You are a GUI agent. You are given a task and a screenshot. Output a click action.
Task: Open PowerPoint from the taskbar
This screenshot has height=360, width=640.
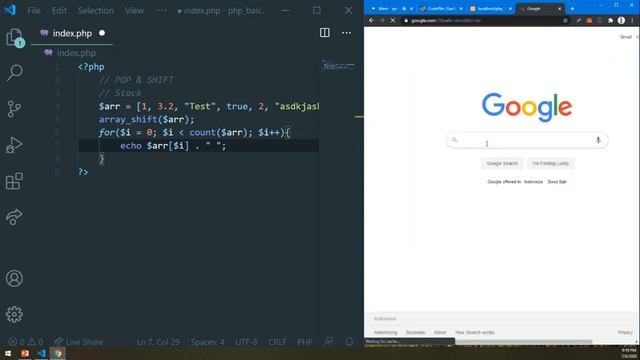[25, 353]
